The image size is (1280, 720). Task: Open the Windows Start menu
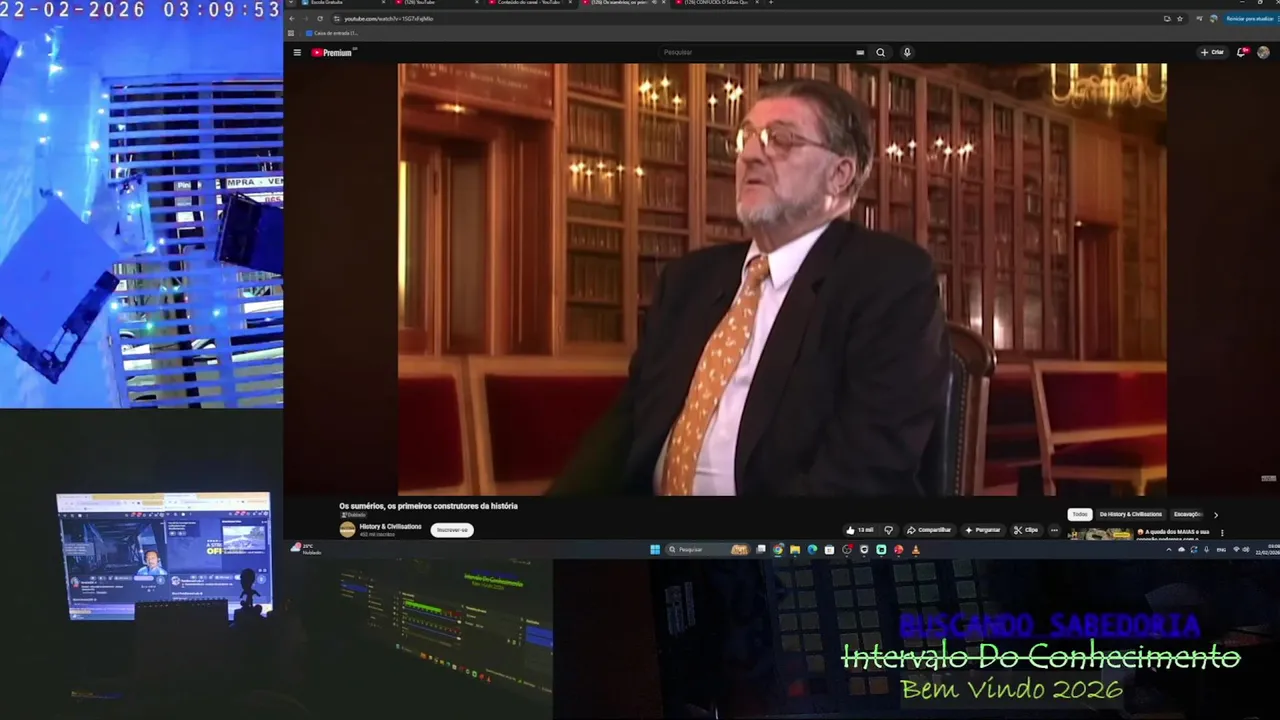click(655, 549)
